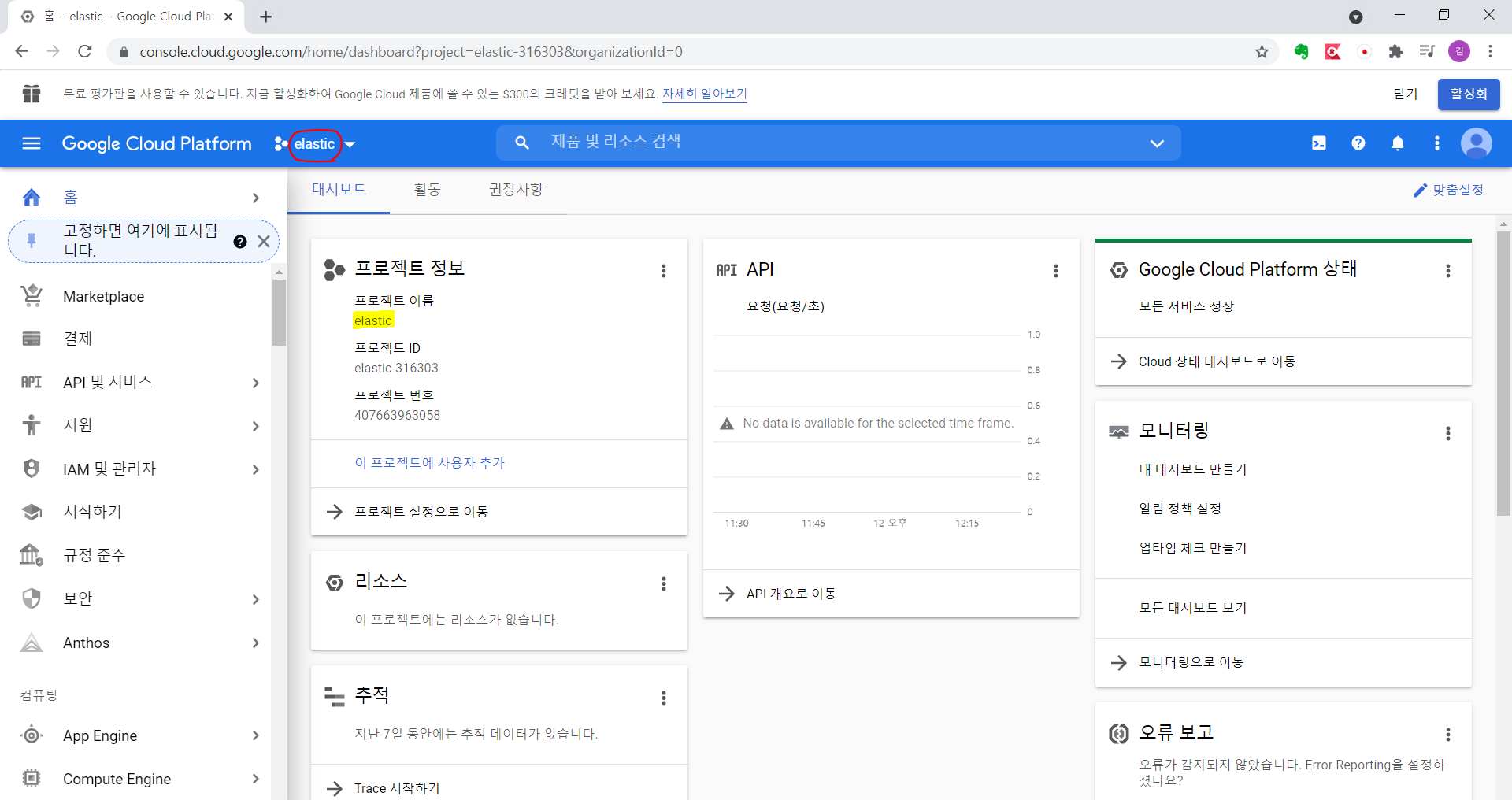1512x800 pixels.
Task: Open 프로젝트 정보 card options menu
Action: 664,271
